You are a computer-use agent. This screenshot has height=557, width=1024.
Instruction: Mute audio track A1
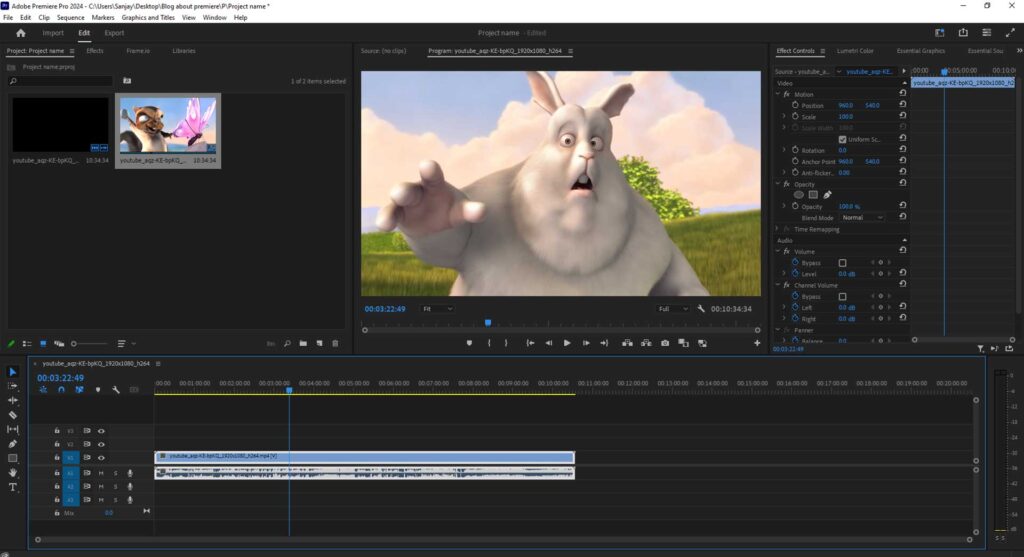(101, 473)
